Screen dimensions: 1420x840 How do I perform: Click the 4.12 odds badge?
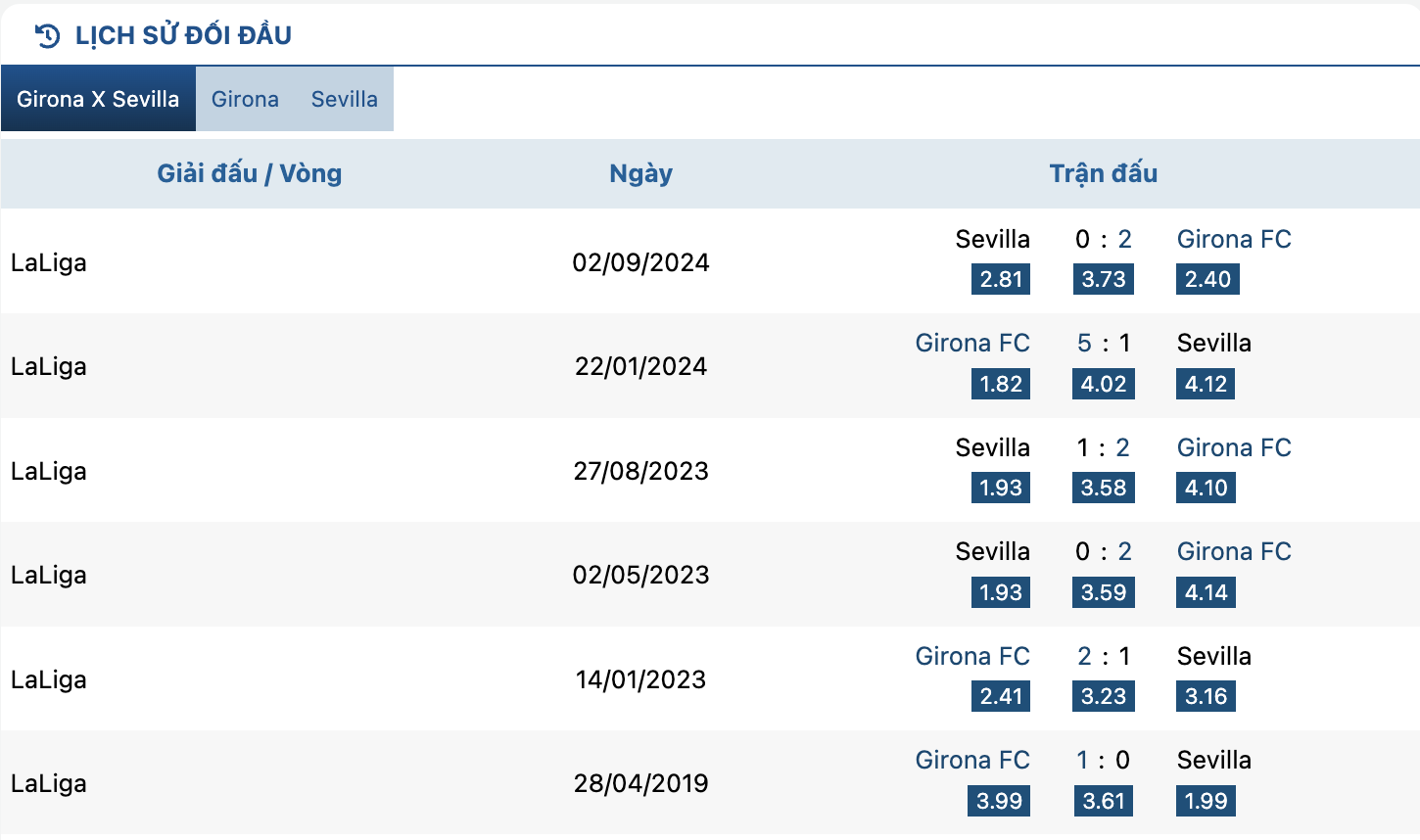pyautogui.click(x=1206, y=384)
